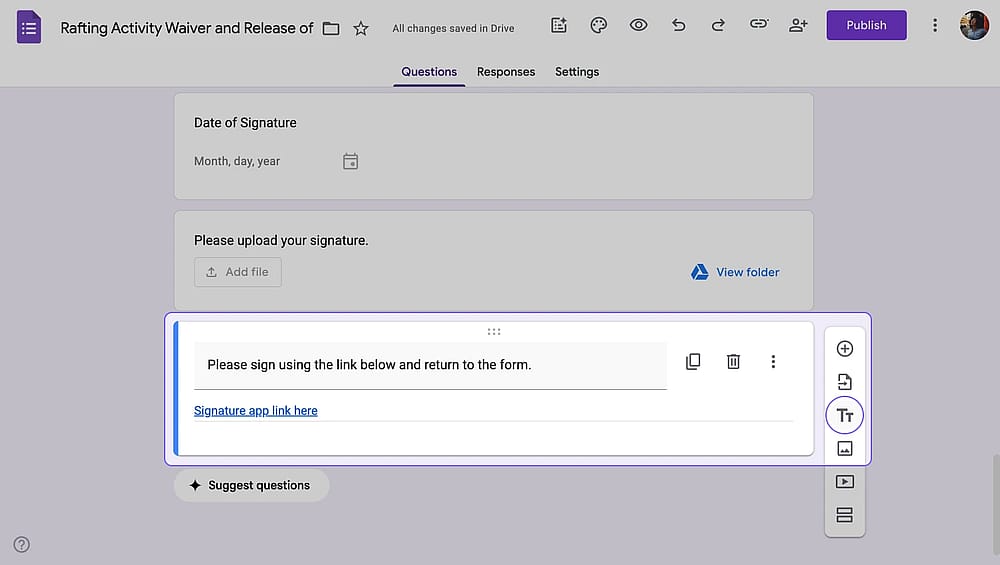Add a new question with plus icon
1000x565 pixels.
pos(844,349)
